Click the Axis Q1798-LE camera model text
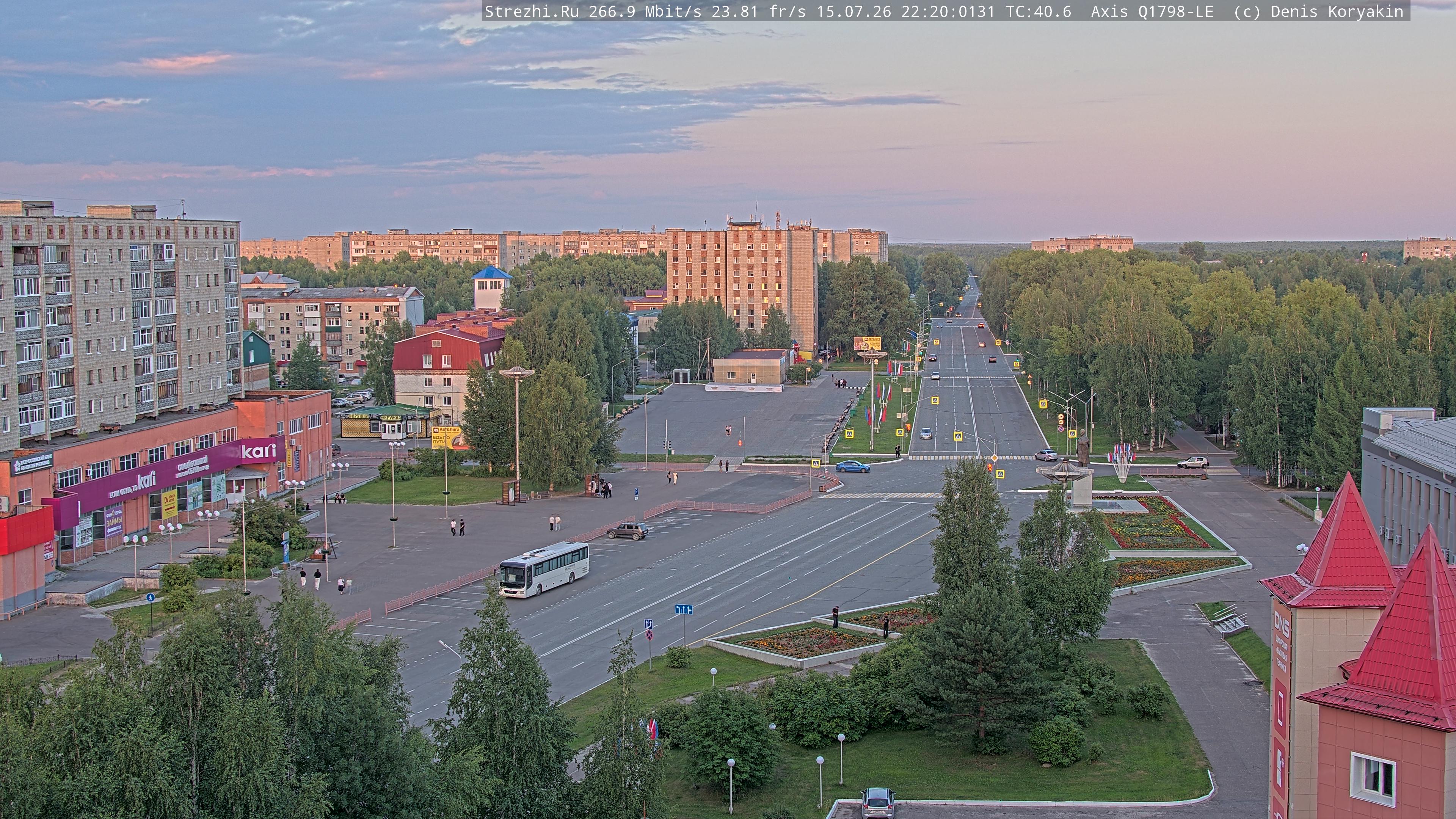 coord(1152,11)
